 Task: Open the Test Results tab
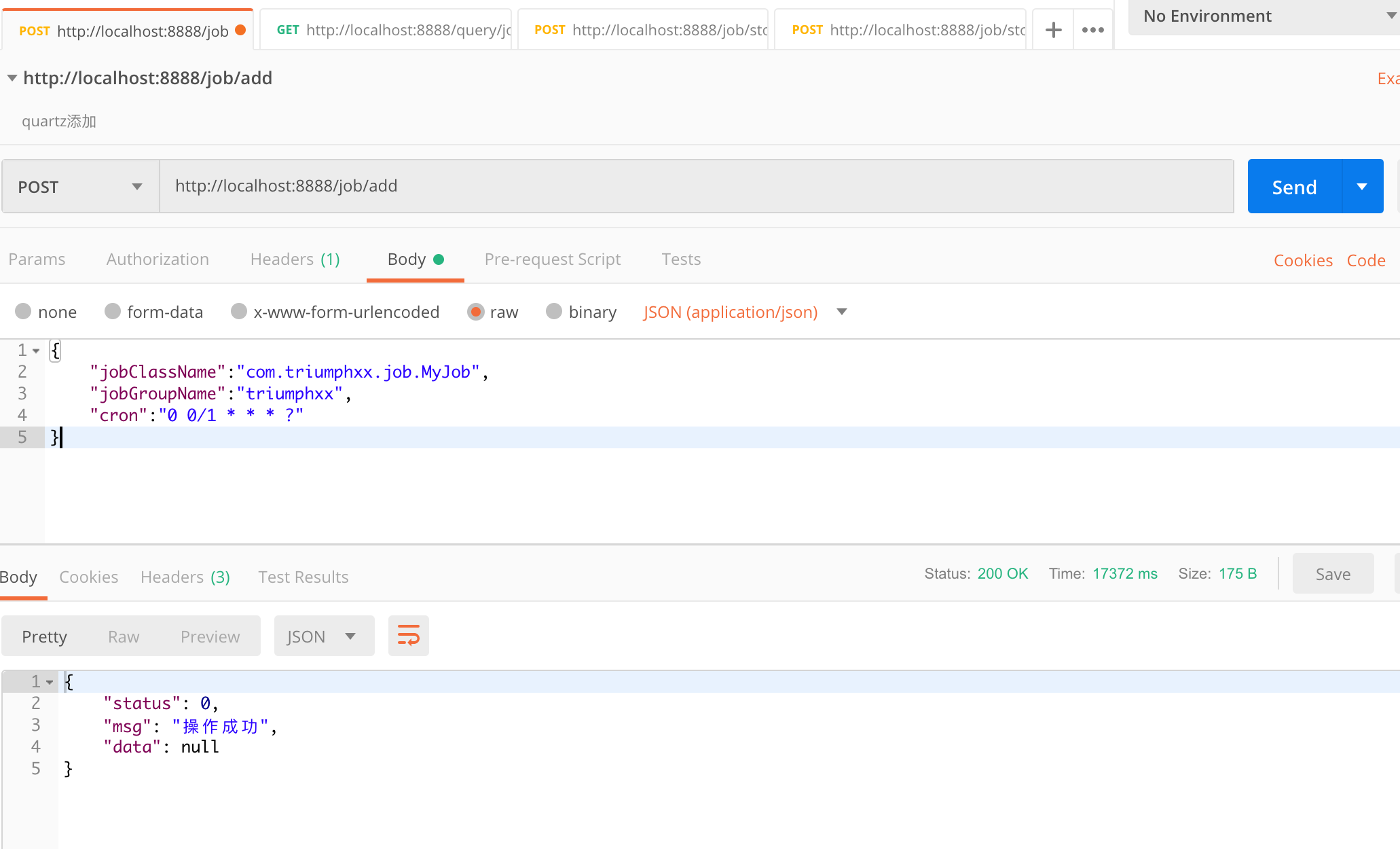coord(303,577)
